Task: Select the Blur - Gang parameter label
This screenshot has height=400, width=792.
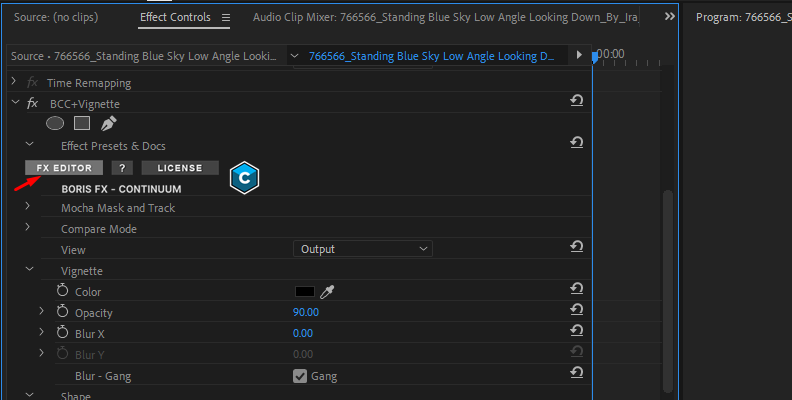Action: click(x=103, y=376)
